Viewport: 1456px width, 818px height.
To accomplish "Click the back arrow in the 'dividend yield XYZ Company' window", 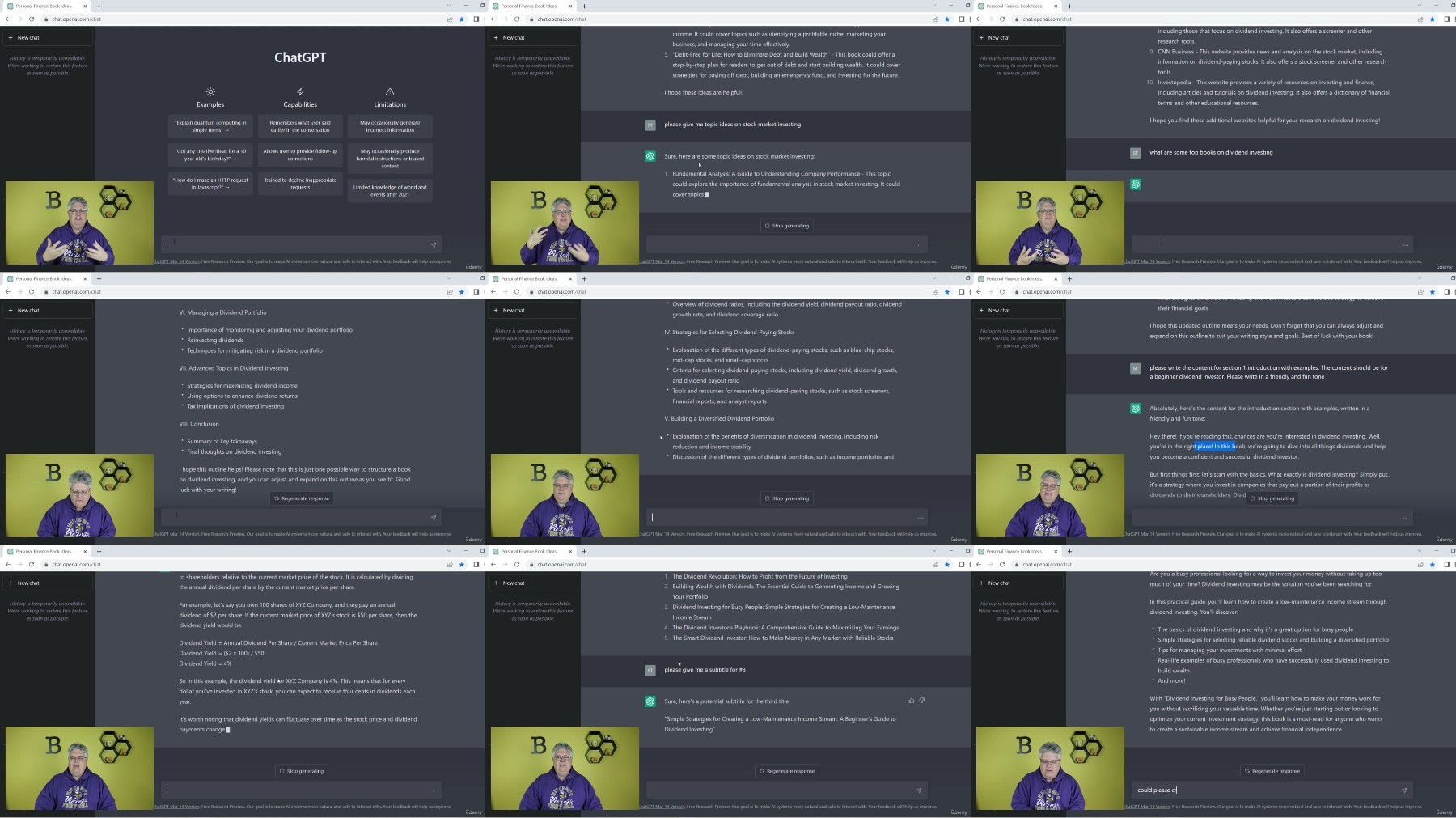I will click(8, 564).
